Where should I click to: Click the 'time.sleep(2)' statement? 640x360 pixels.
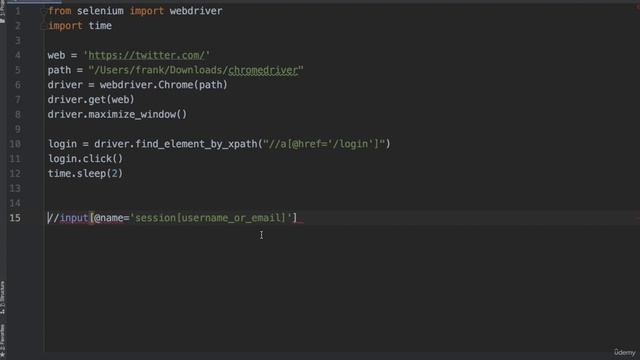pos(85,173)
